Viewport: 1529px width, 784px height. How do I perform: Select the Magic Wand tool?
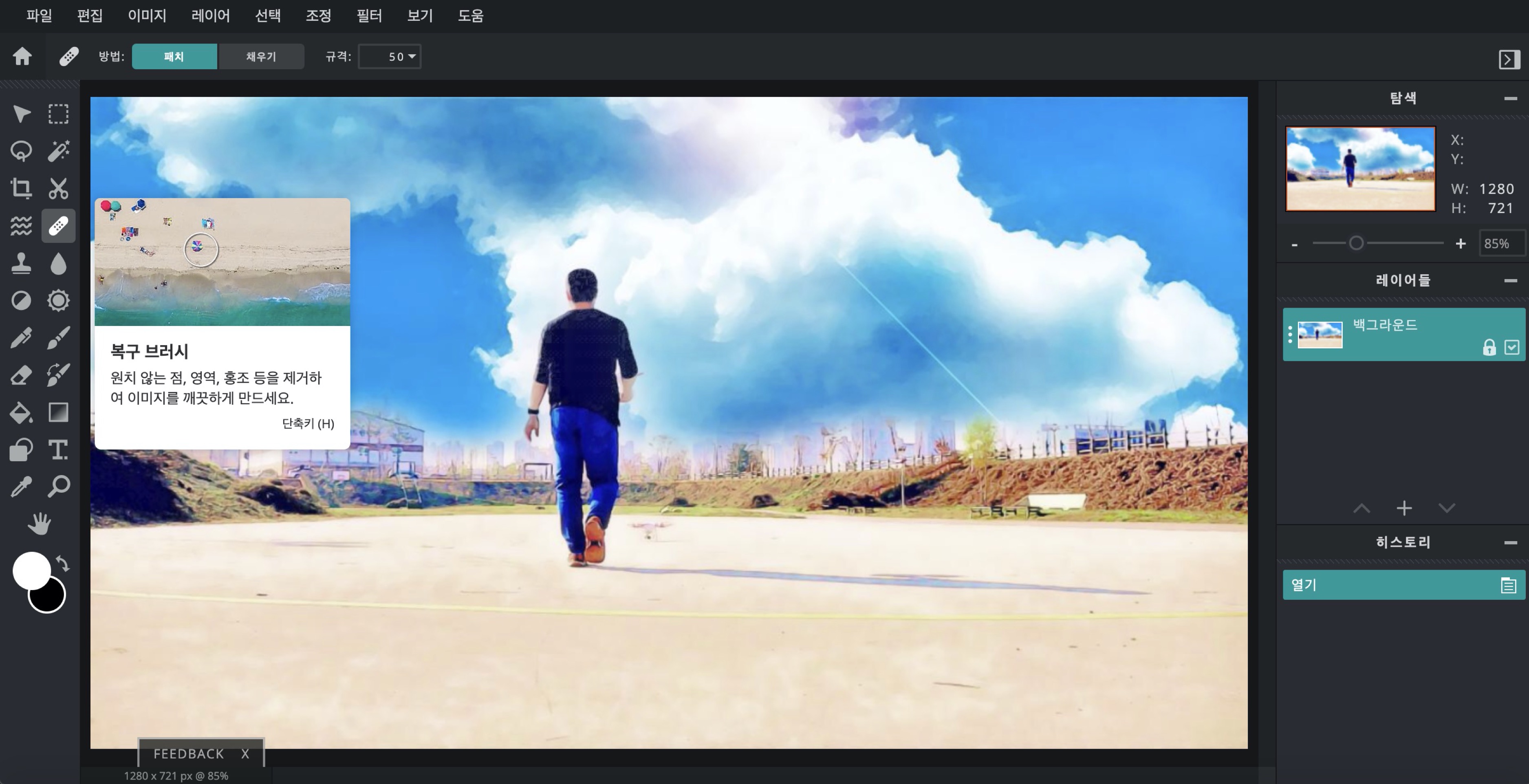pyautogui.click(x=58, y=151)
